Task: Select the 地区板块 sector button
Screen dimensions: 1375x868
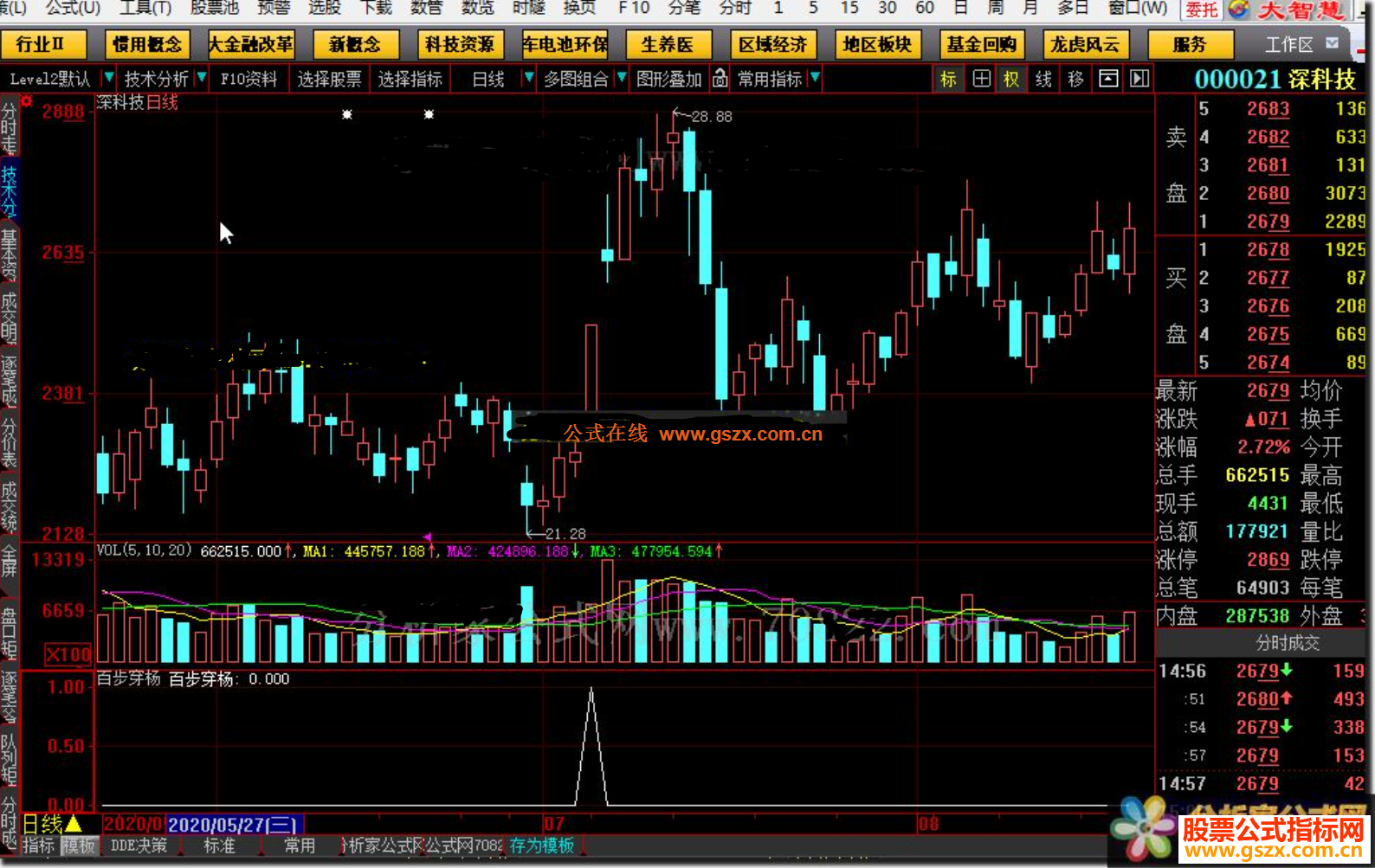Action: click(x=877, y=44)
